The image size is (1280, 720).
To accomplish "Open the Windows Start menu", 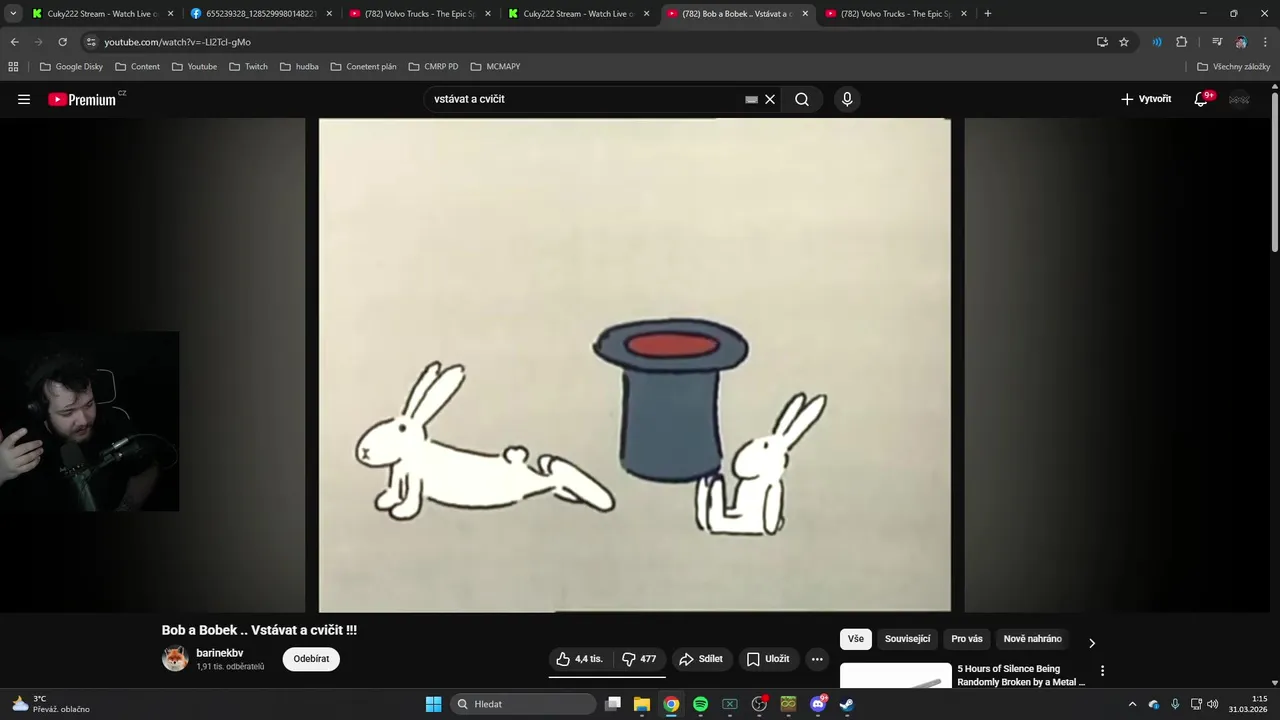I will (433, 704).
